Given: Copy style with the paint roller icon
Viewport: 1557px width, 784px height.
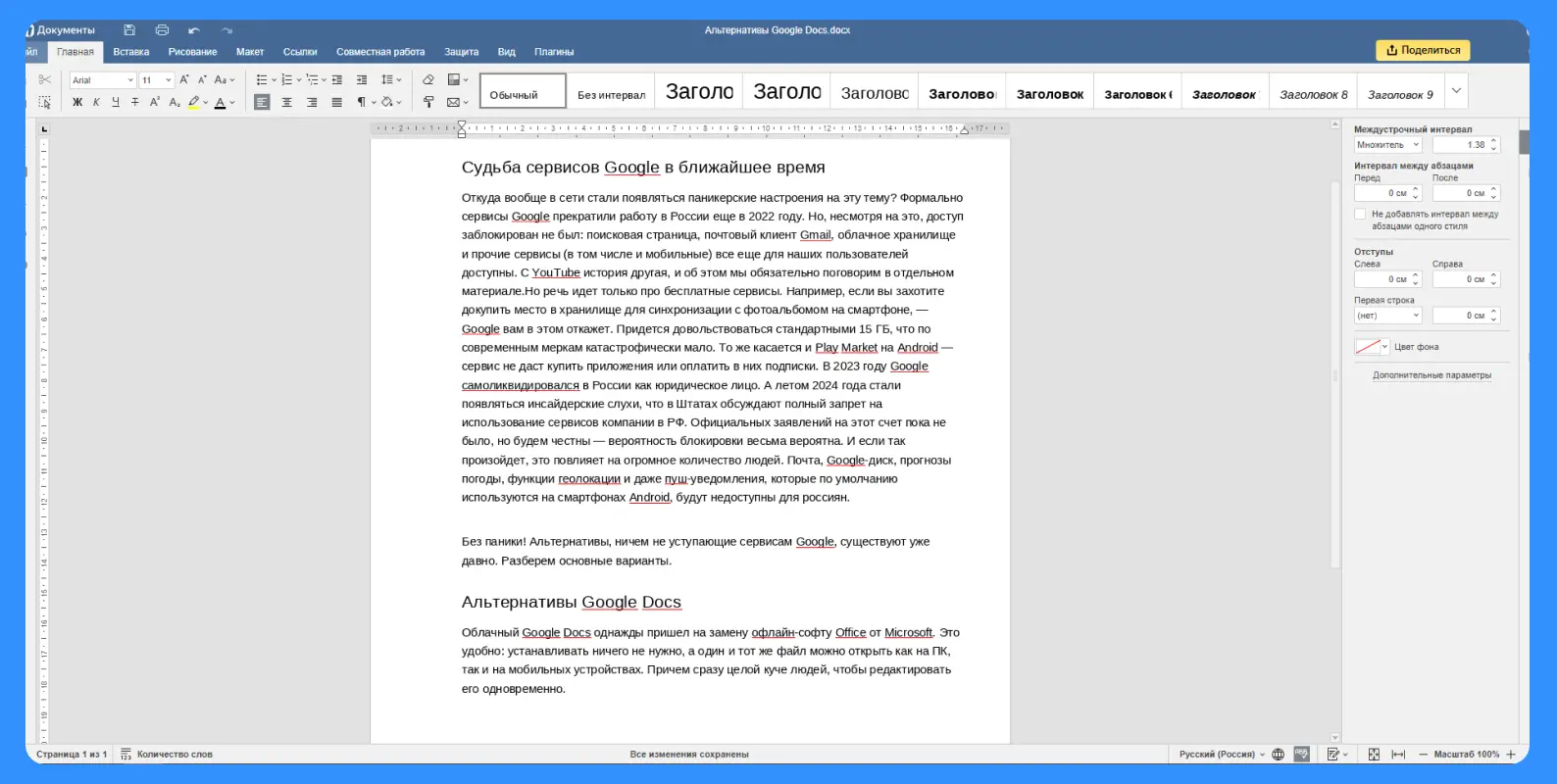Looking at the screenshot, I should 428,102.
